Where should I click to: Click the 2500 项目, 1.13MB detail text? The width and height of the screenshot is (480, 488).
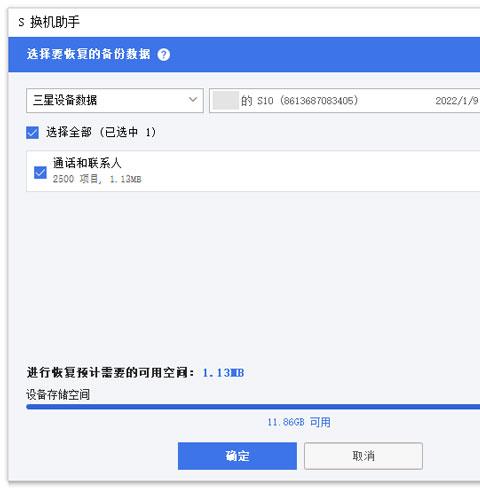pos(97,179)
